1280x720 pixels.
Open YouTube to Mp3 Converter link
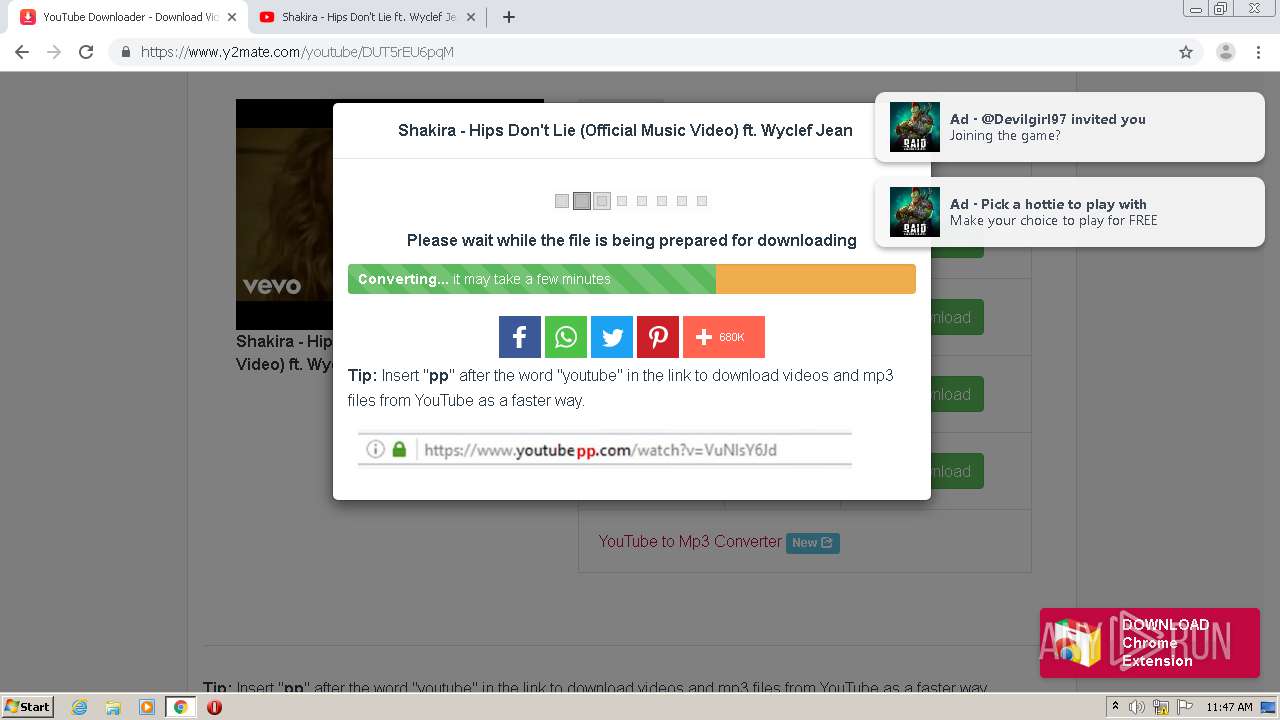[690, 542]
